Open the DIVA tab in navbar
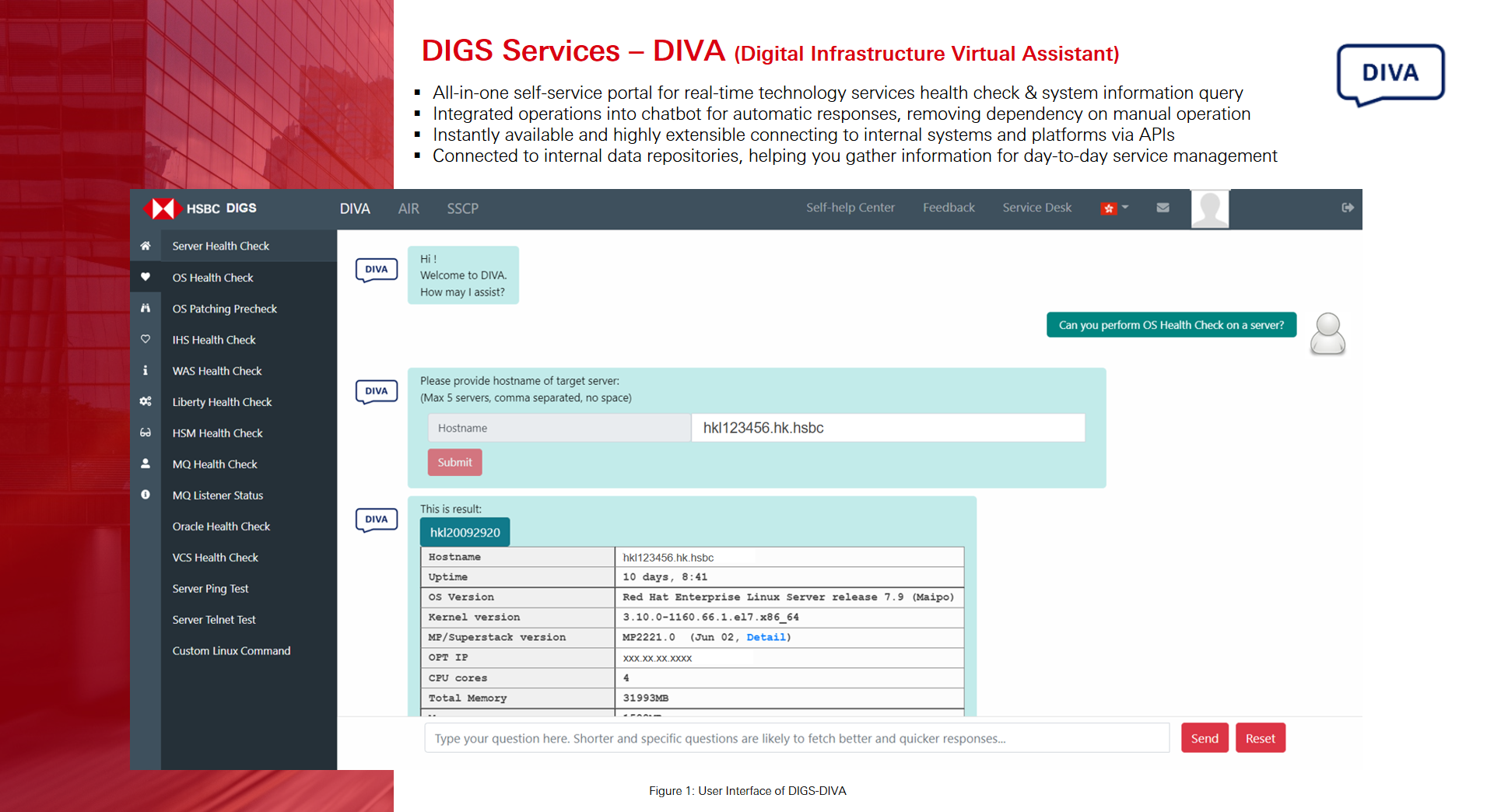This screenshot has width=1494, height=812. 355,208
